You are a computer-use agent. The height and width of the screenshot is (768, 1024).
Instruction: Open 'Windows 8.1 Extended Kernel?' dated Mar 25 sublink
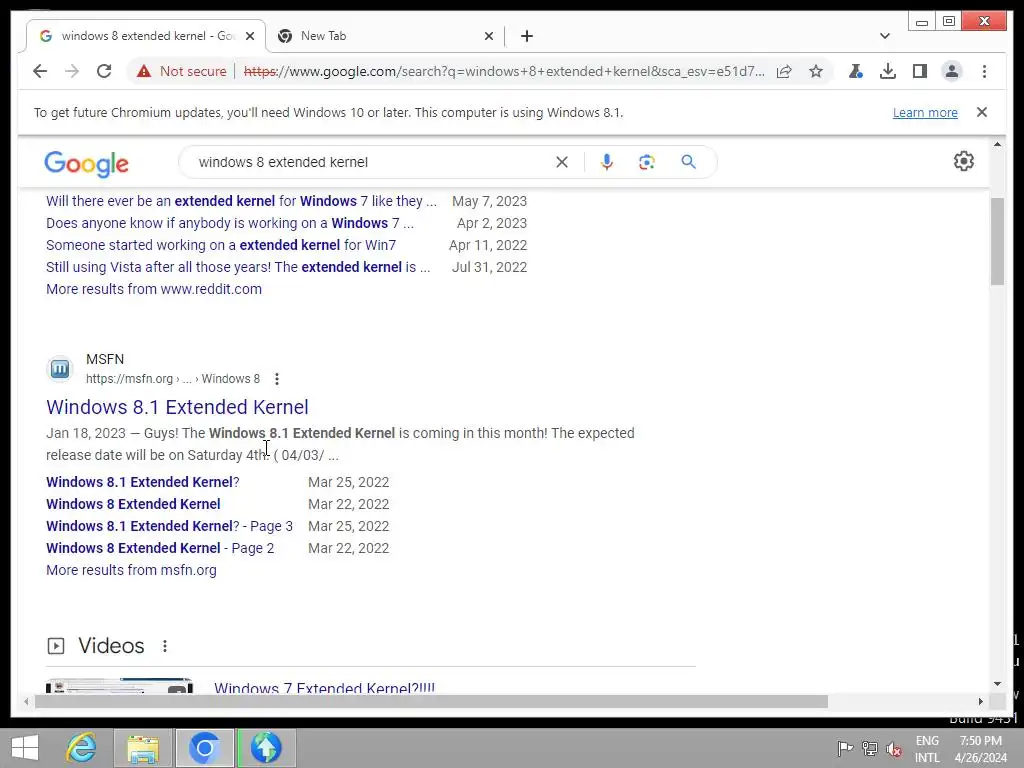142,482
